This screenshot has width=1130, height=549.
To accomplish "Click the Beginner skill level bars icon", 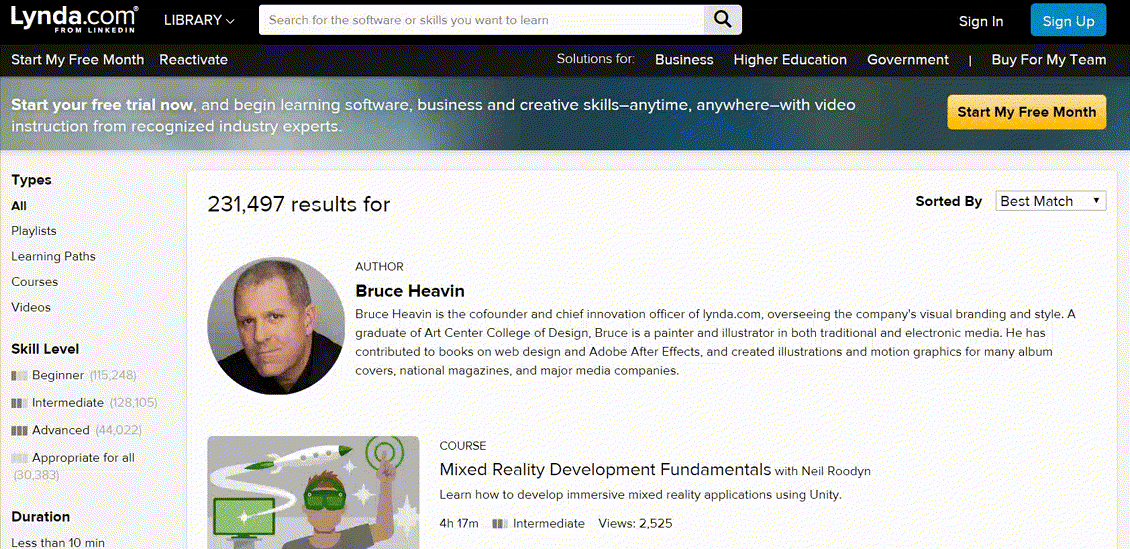I will [19, 376].
